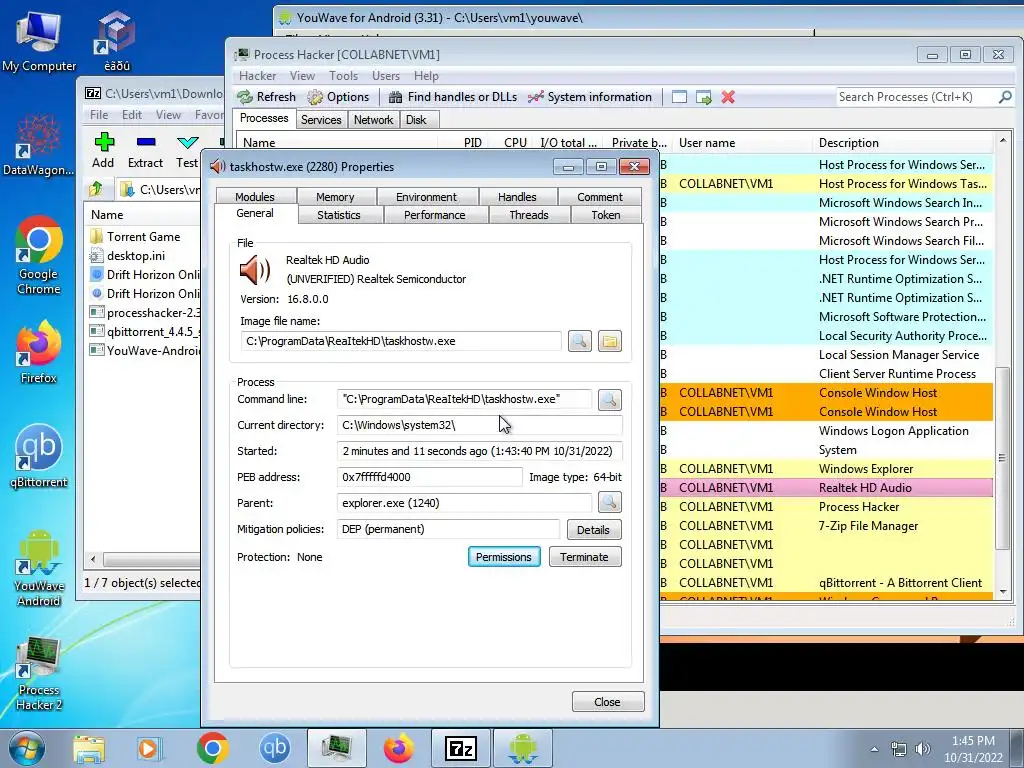Inspect image file via magnifier button

click(580, 341)
